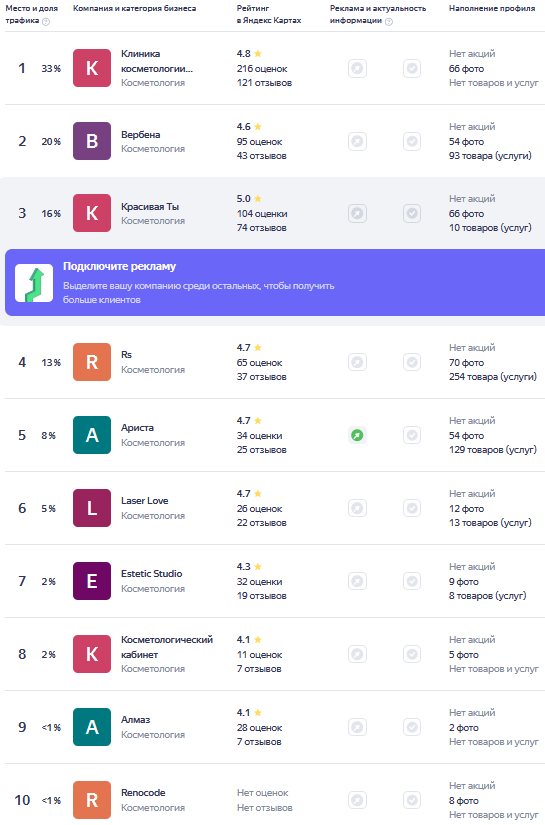This screenshot has height=825, width=545.
Task: Click 254 товара (услуги) in Rs row
Action: coord(493,377)
